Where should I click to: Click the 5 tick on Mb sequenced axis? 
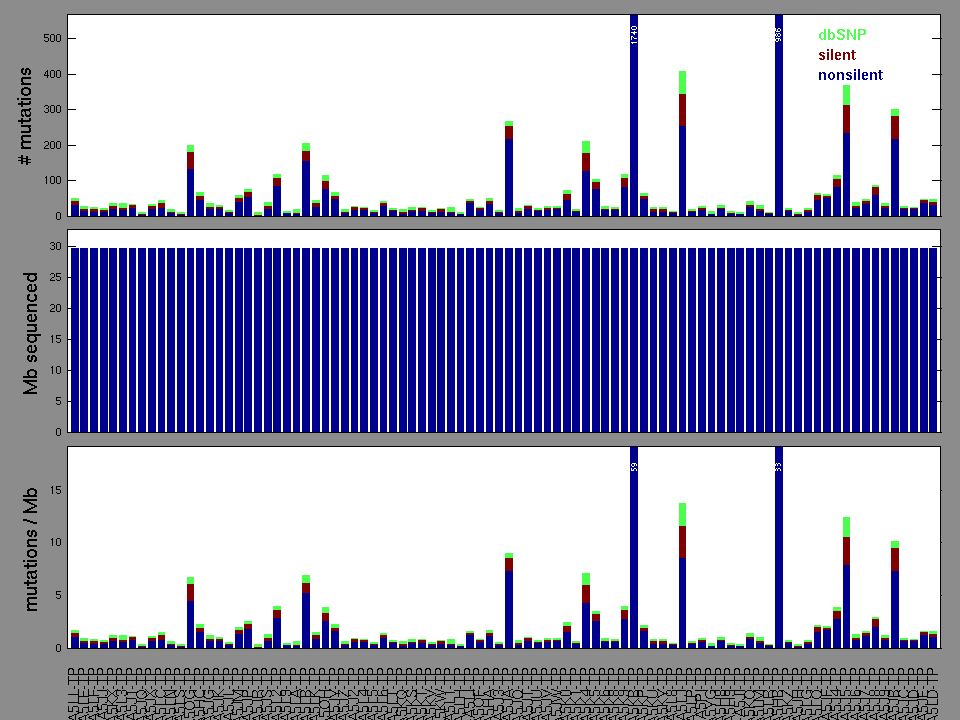58,401
